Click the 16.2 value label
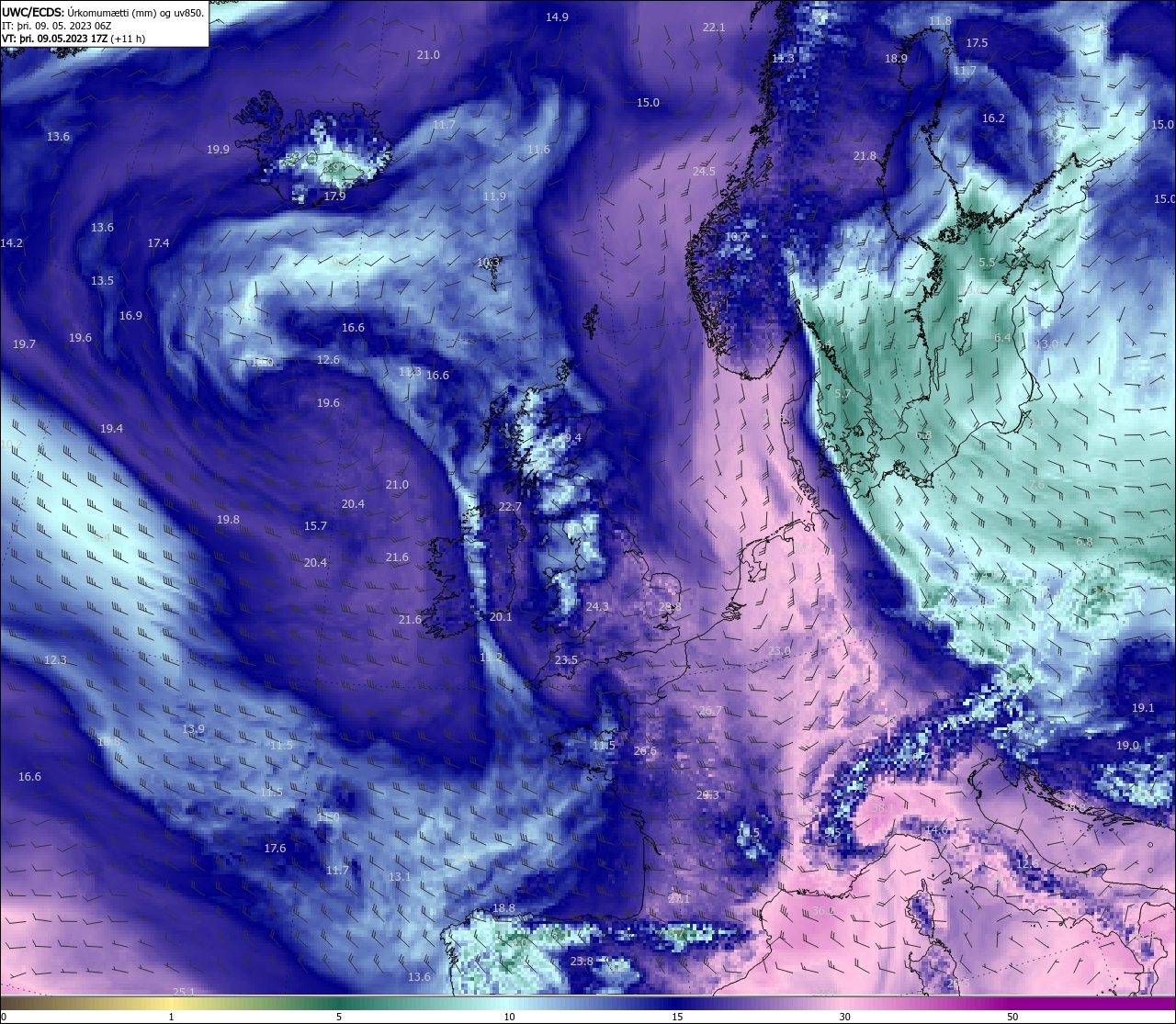 pyautogui.click(x=993, y=118)
